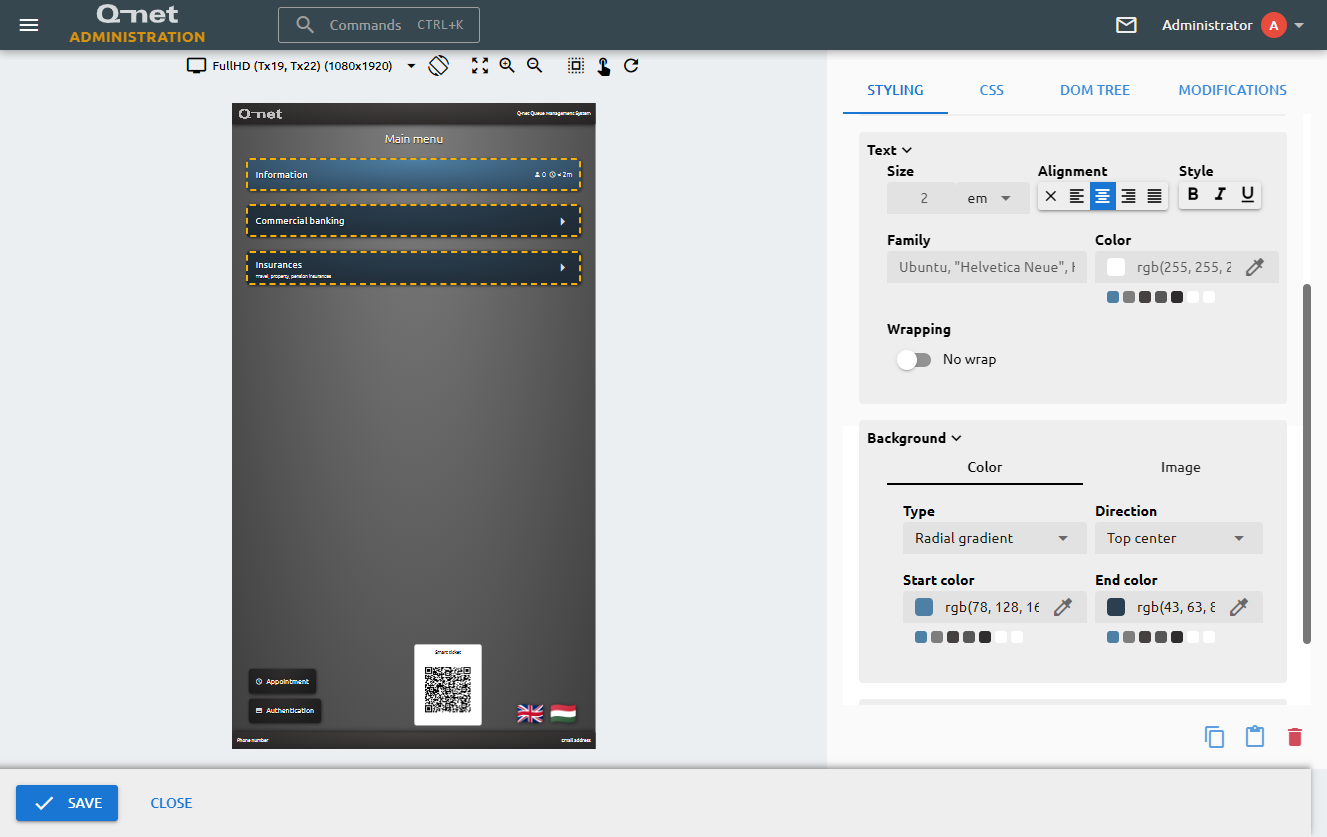Toggle bold text style

point(1193,194)
